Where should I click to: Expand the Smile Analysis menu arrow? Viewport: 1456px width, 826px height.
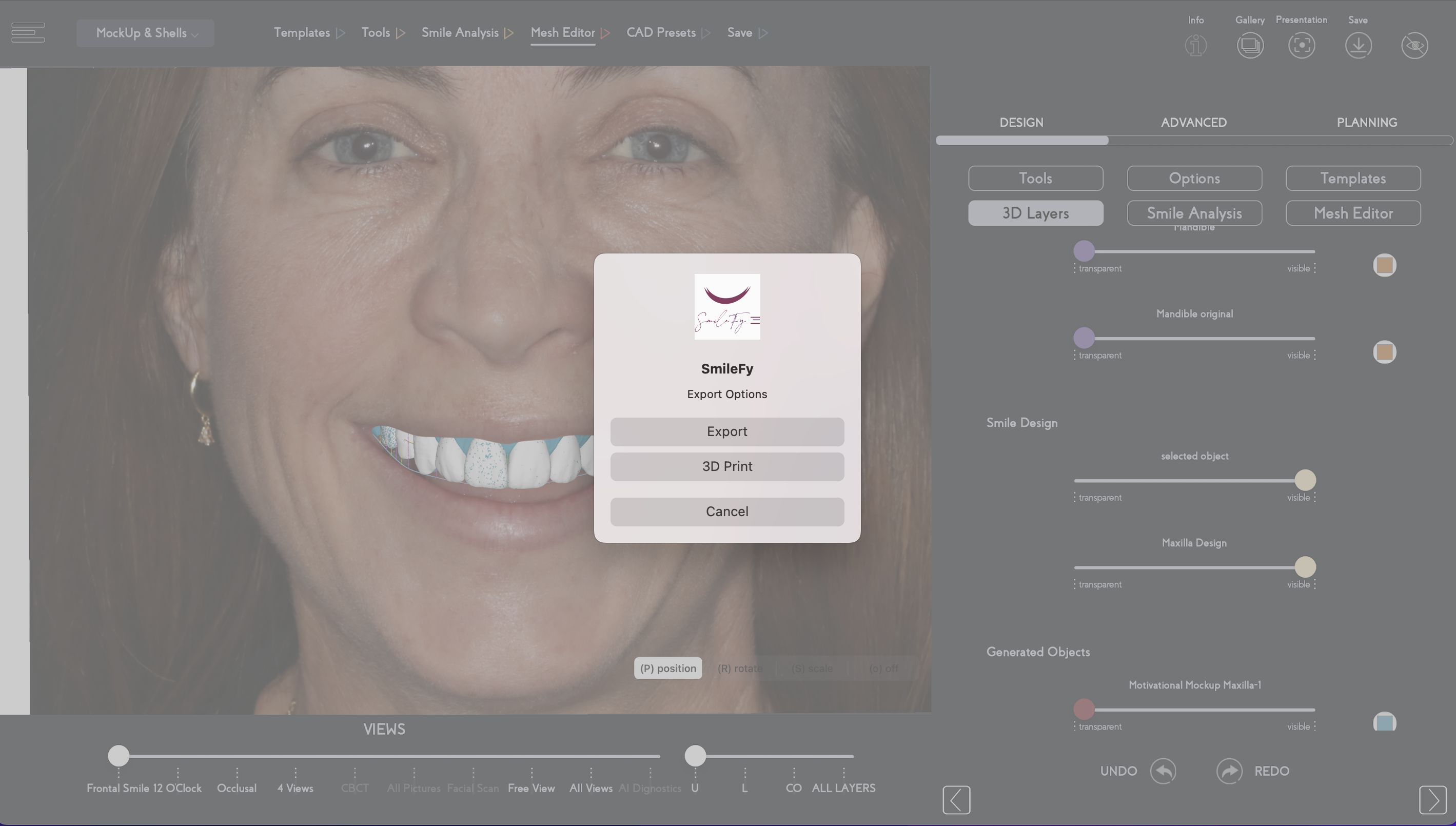509,32
